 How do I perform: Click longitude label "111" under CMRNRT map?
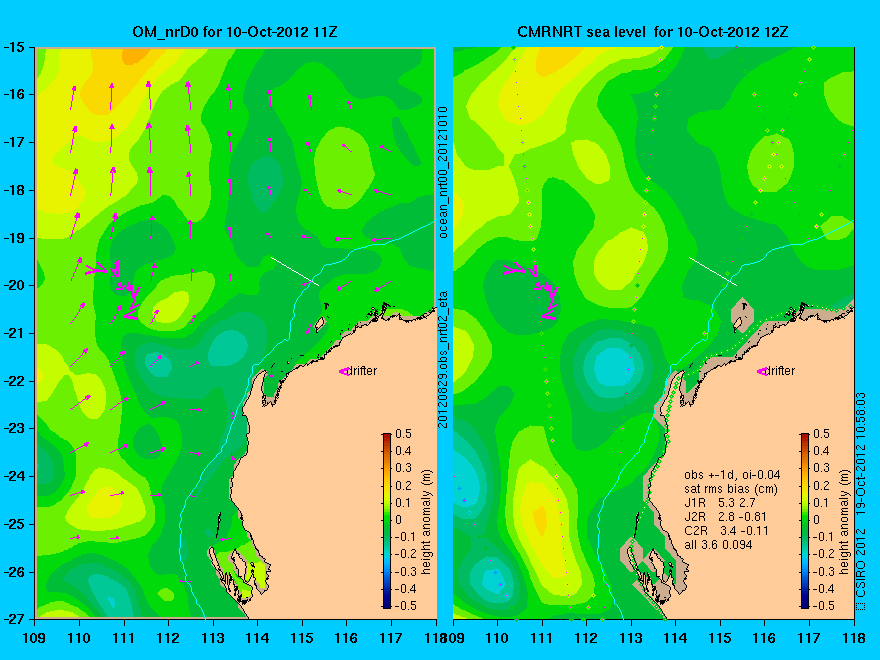[542, 638]
